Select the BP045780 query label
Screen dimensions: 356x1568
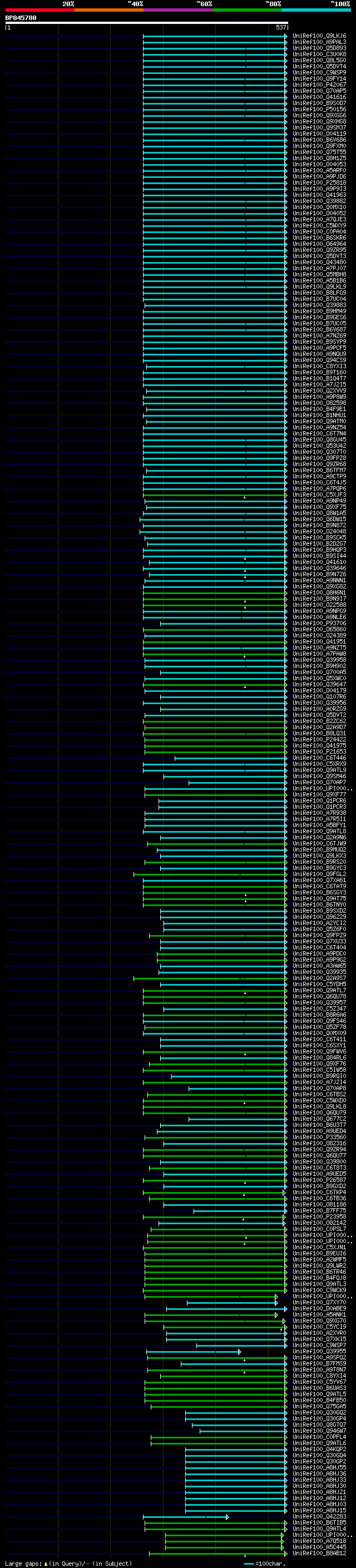coord(21,18)
